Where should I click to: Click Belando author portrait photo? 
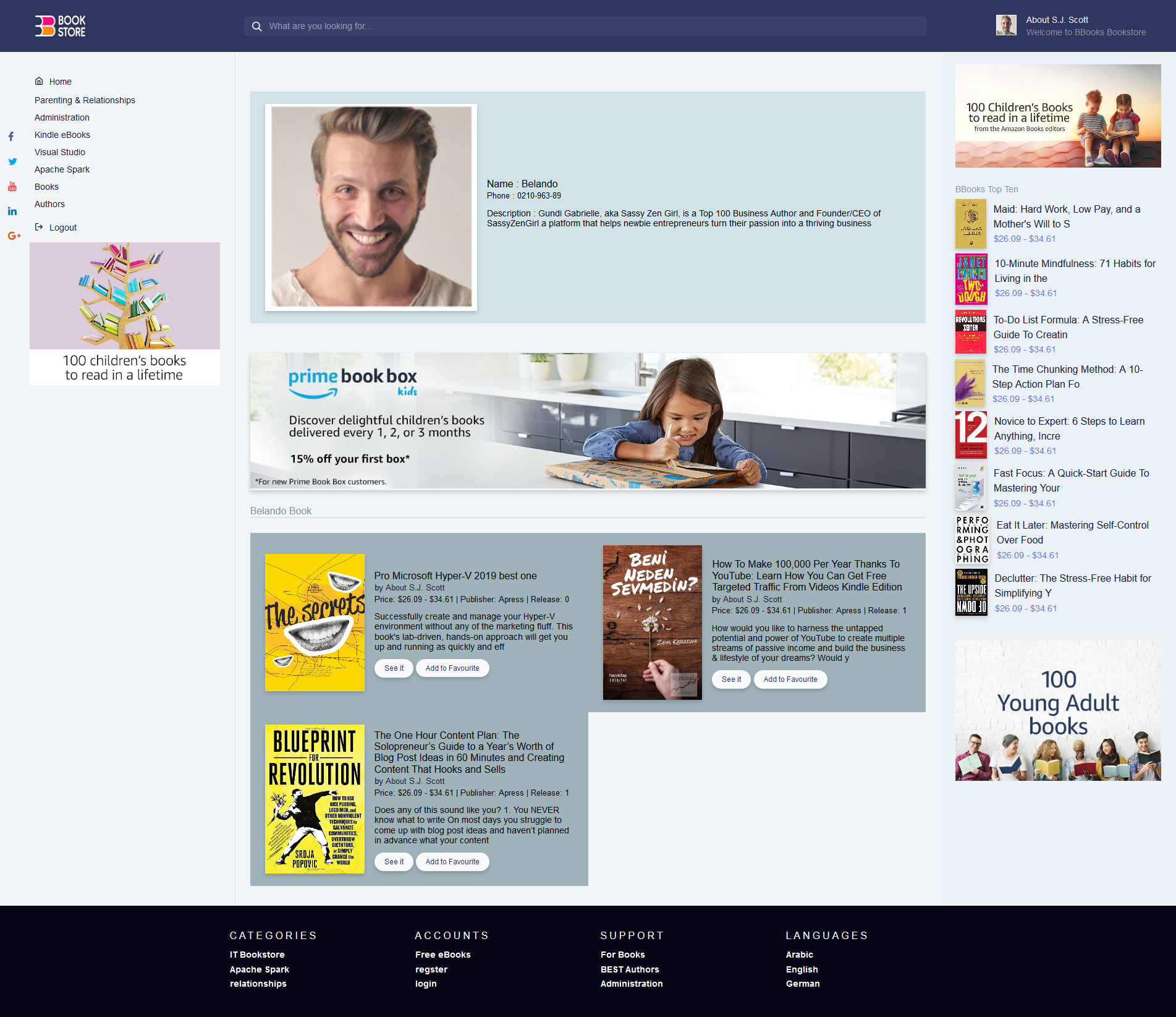371,207
